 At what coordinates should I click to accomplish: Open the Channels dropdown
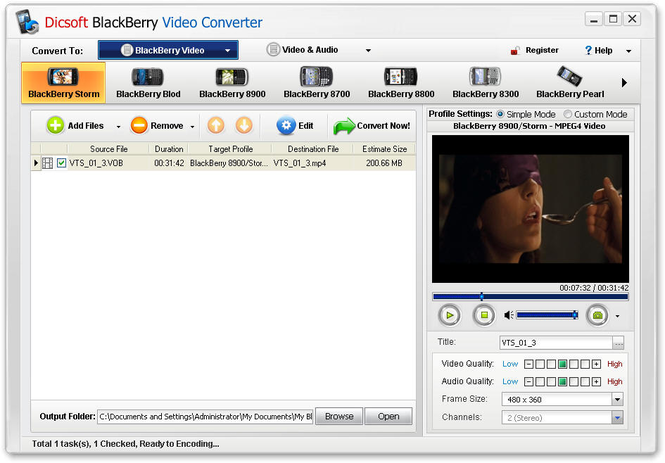(x=562, y=418)
